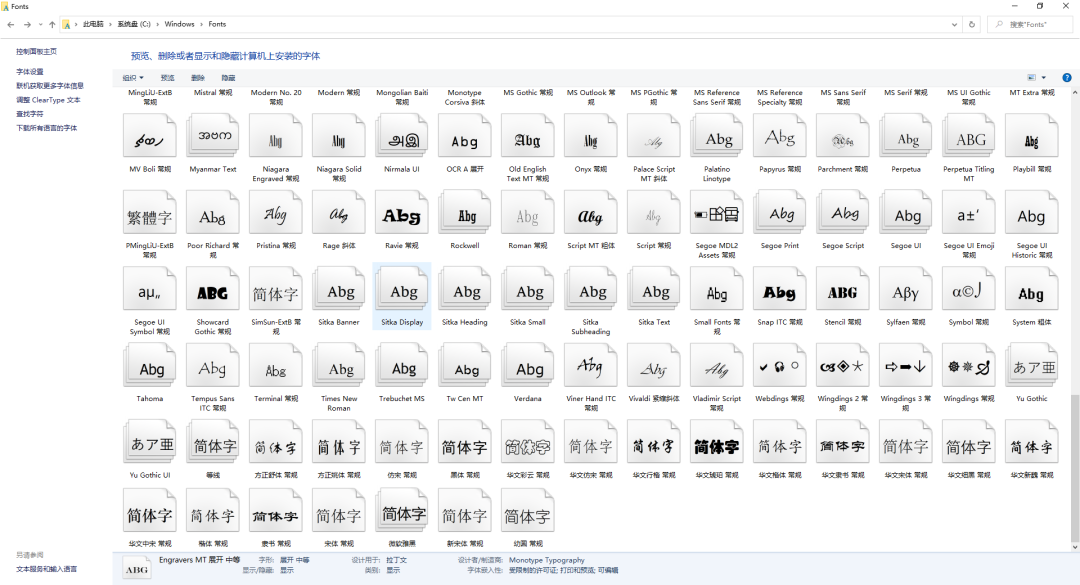Select the Stencil font icon
This screenshot has height=585, width=1080.
click(x=843, y=290)
